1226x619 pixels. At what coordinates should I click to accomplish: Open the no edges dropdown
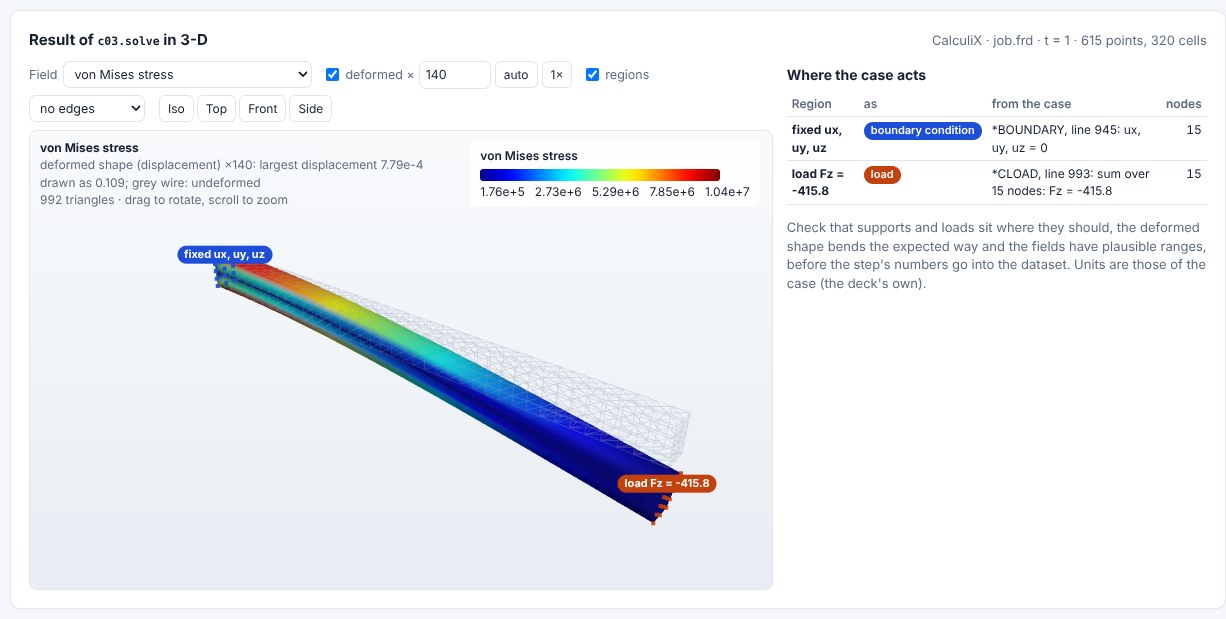[x=87, y=108]
